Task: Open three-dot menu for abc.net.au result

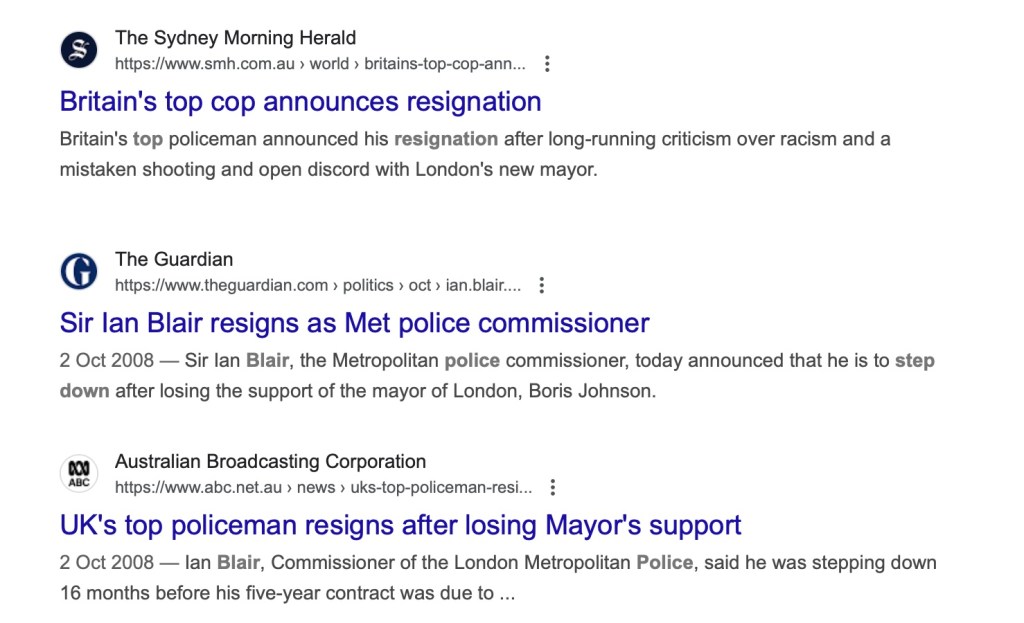Action: click(553, 488)
